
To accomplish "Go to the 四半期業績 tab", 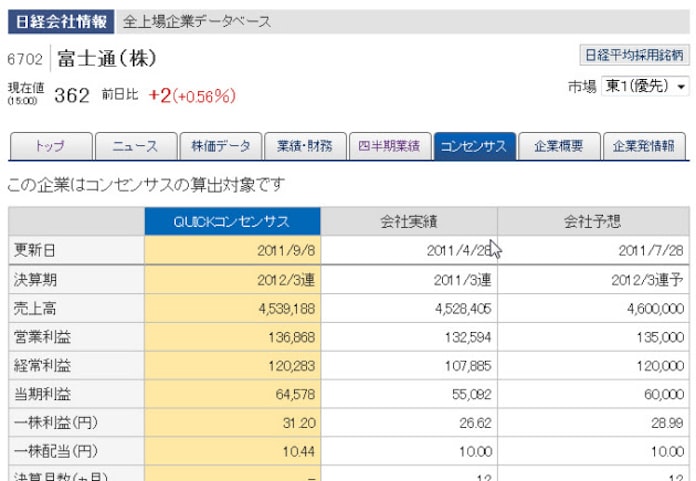I will (390, 146).
